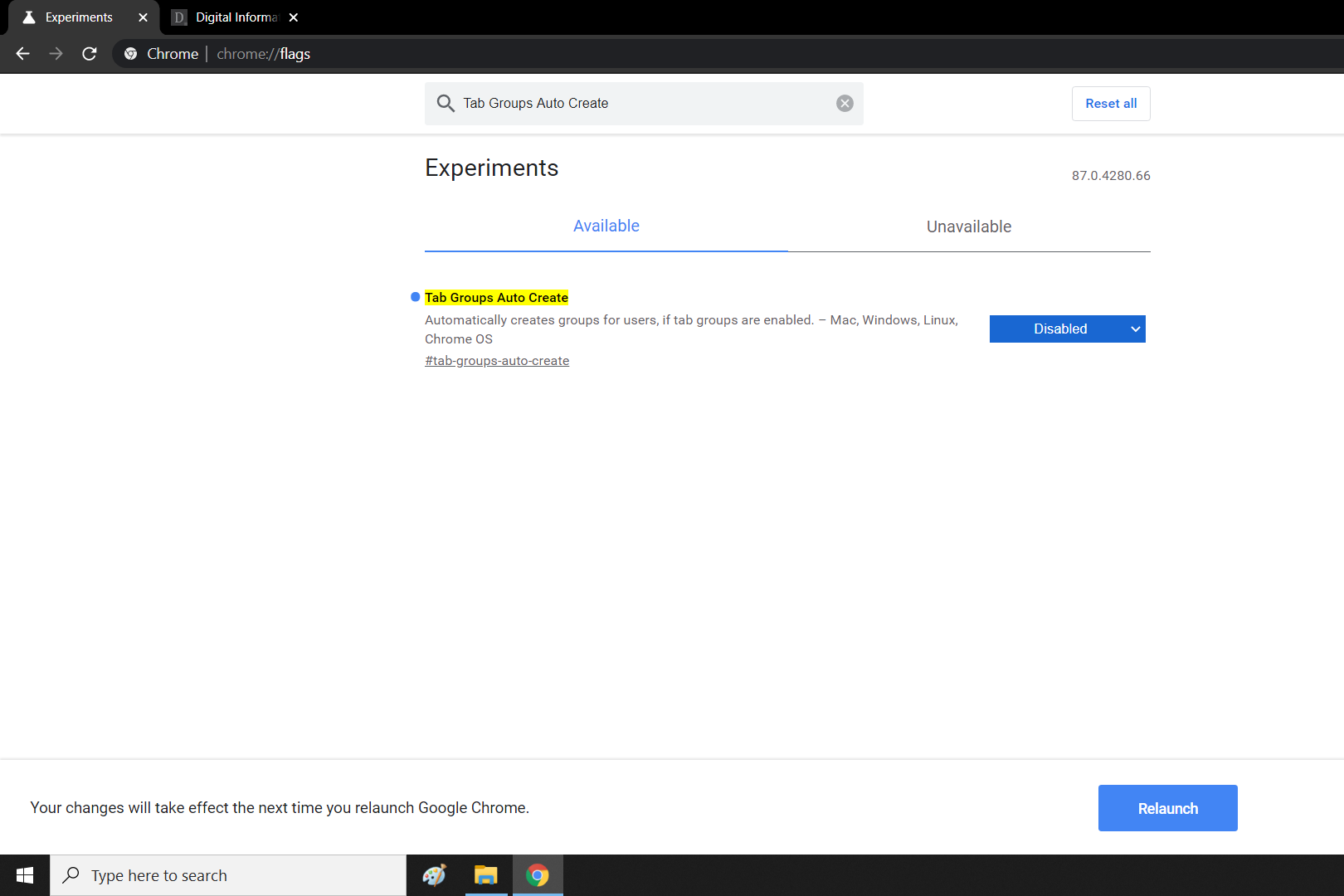Click the version number 87.0.4280.66
Image resolution: width=1344 pixels, height=896 pixels.
click(x=1111, y=176)
